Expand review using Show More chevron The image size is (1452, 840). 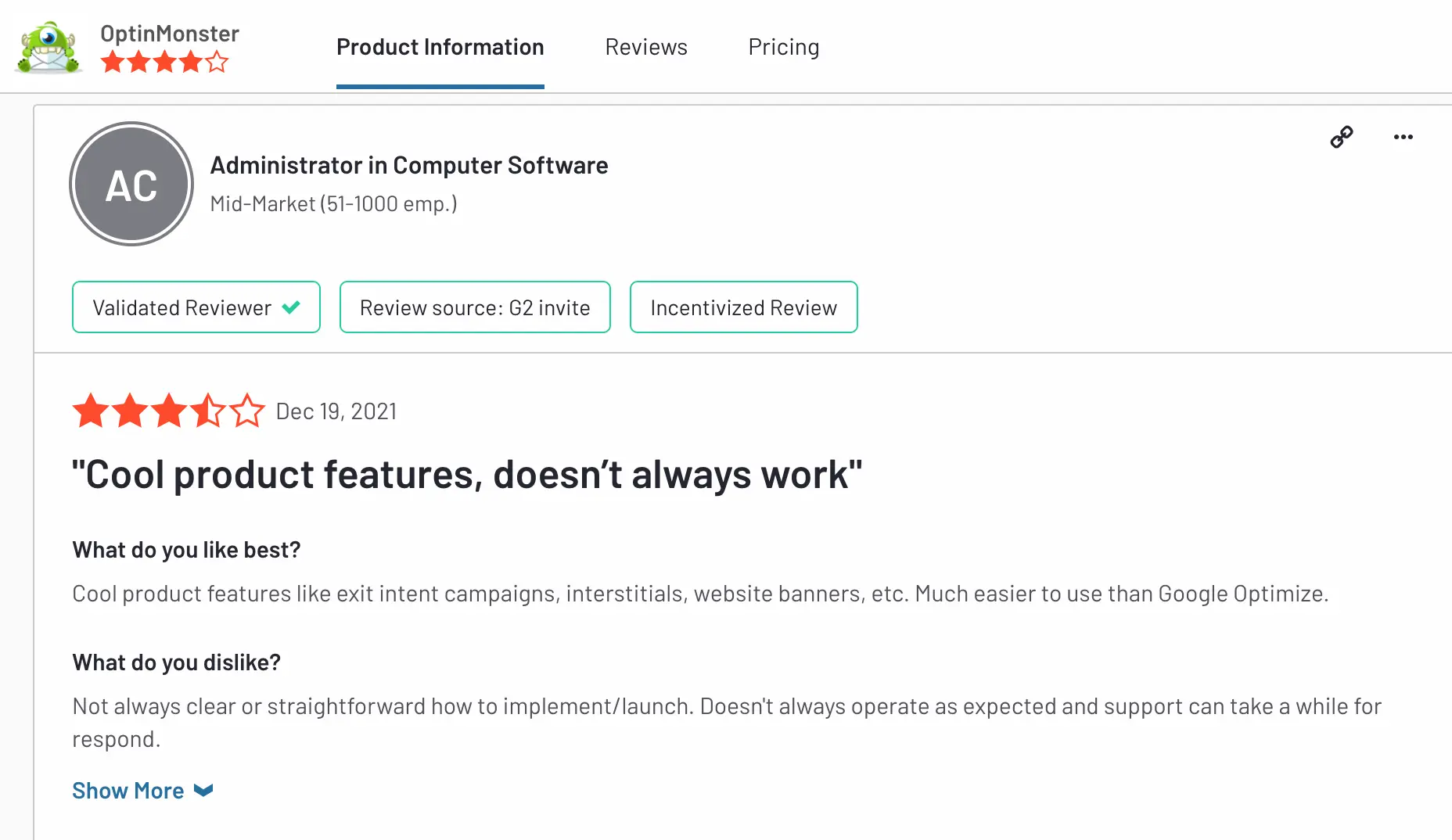tap(203, 791)
